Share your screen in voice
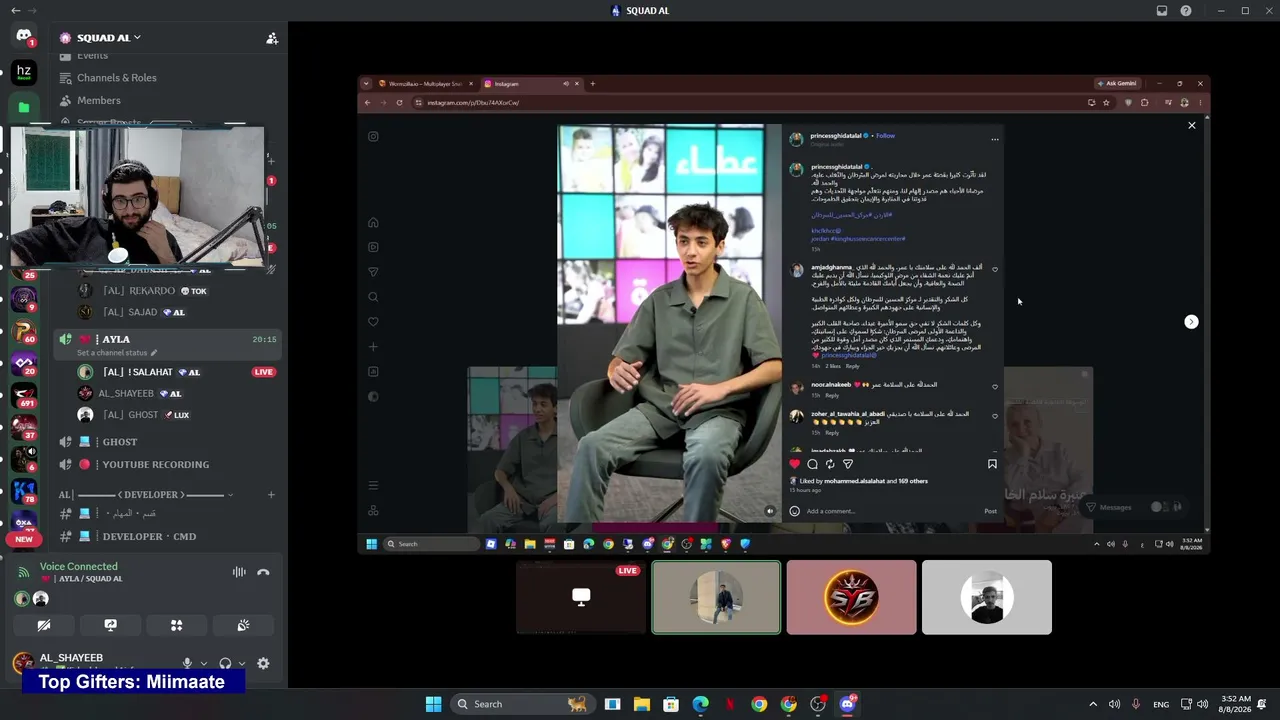The image size is (1280, 720). (x=110, y=625)
